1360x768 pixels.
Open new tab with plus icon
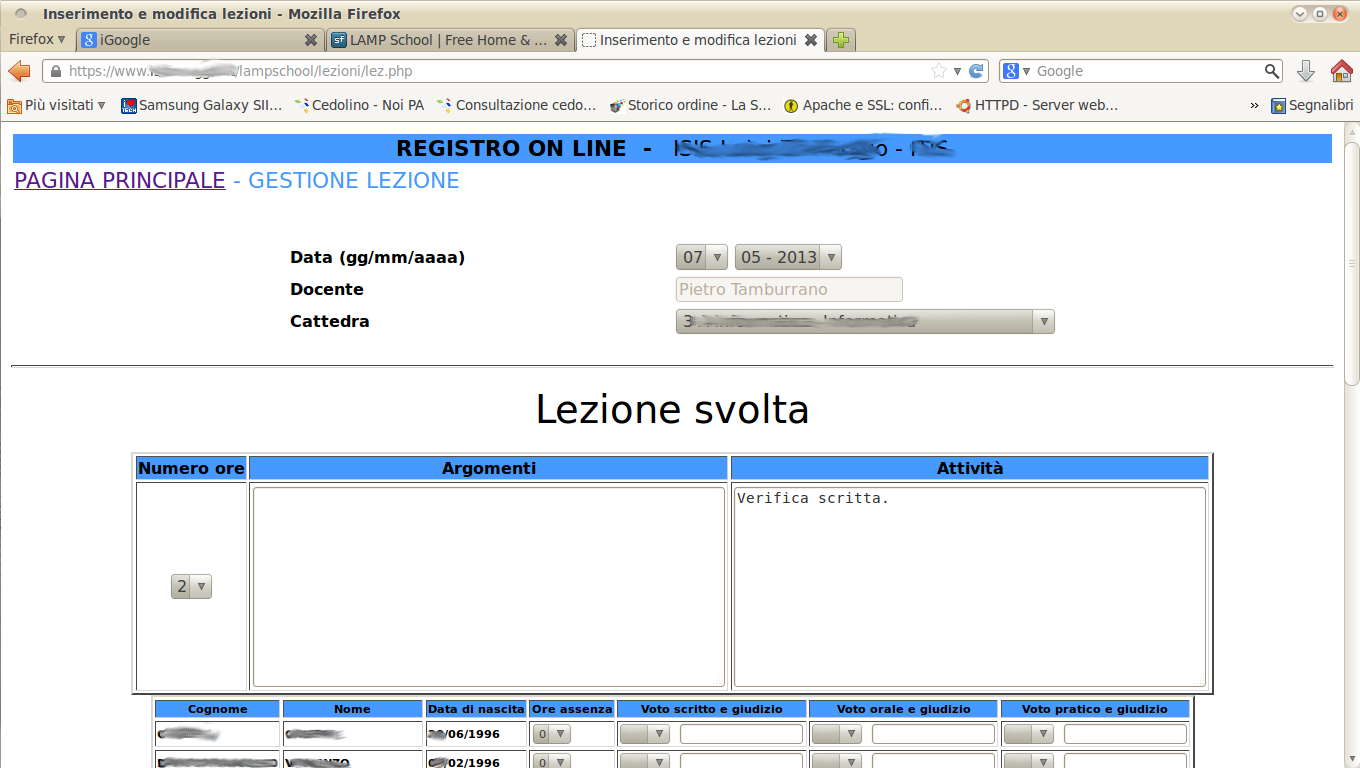point(841,40)
